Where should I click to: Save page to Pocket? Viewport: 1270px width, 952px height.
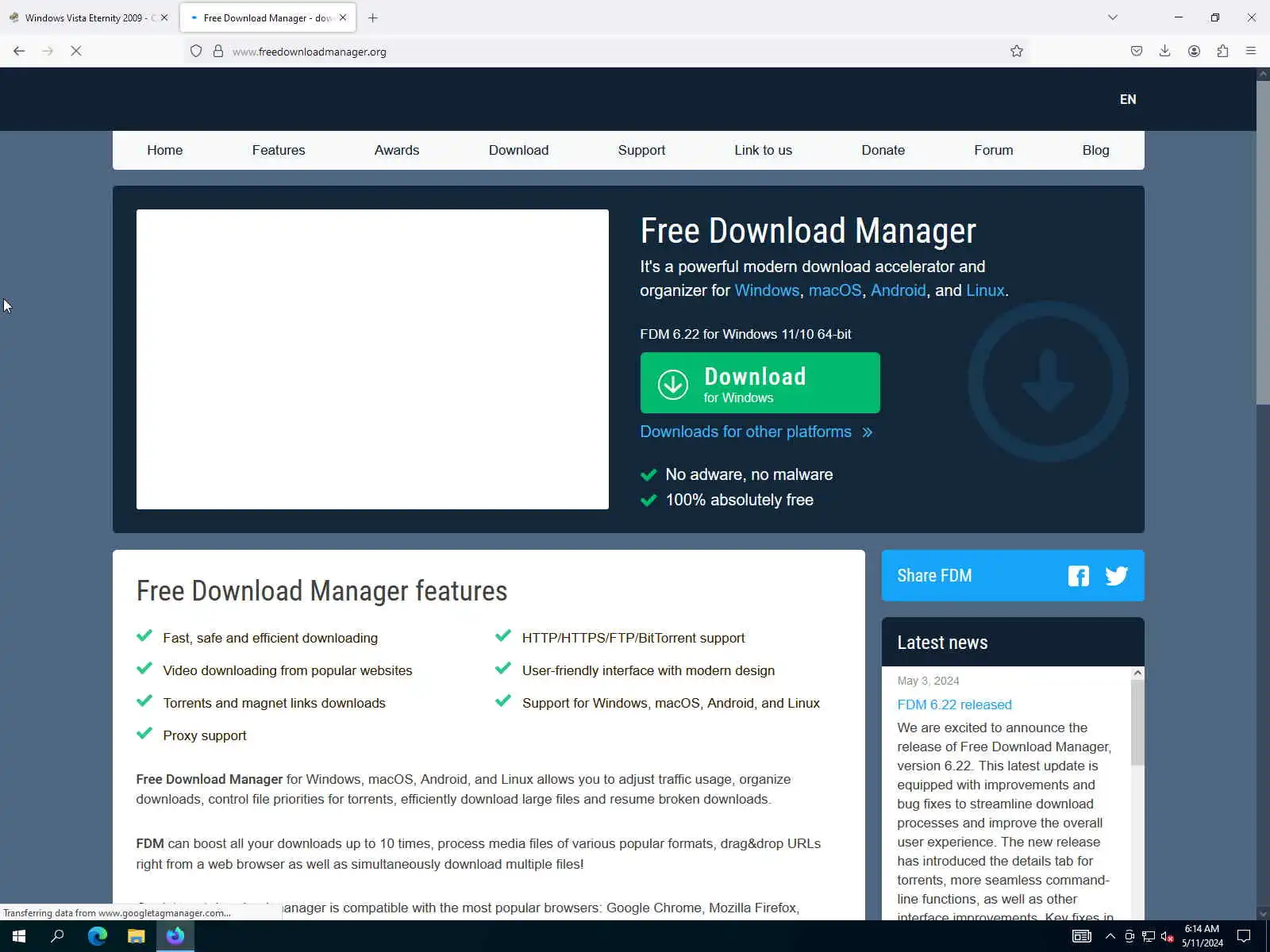(1137, 51)
